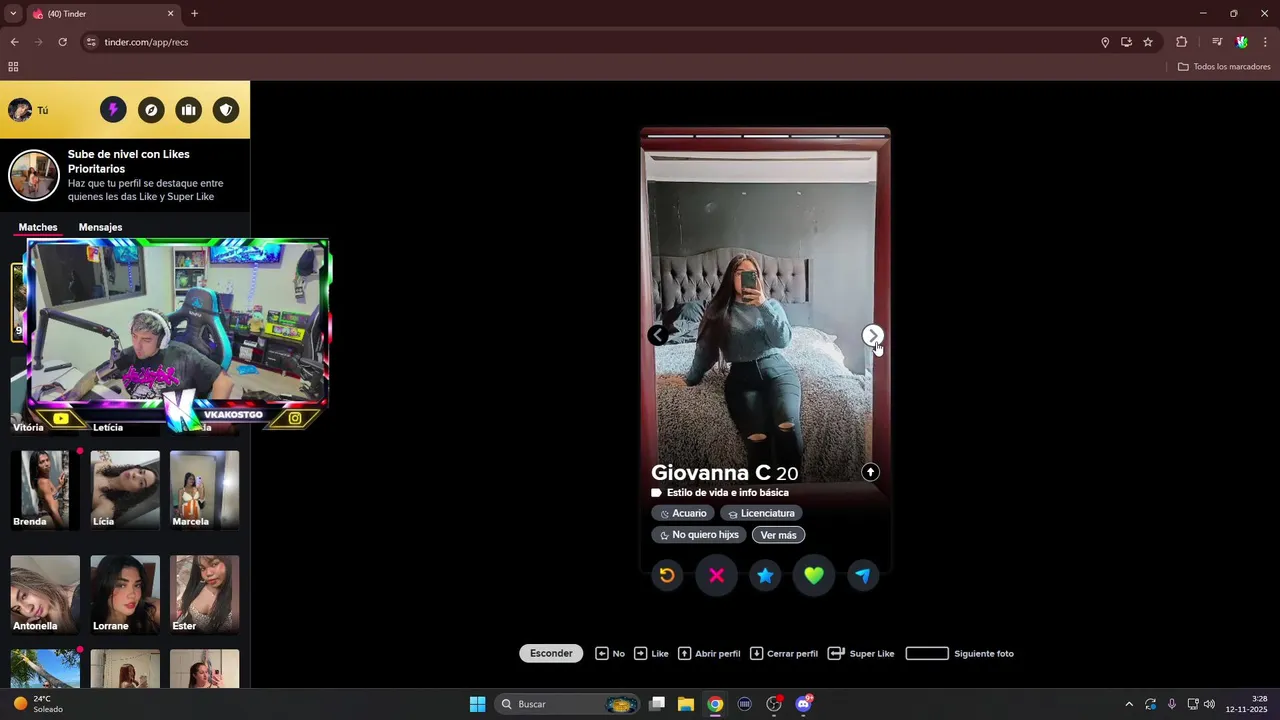
Task: Reload the page with the browser refresh icon
Action: pyautogui.click(x=62, y=42)
